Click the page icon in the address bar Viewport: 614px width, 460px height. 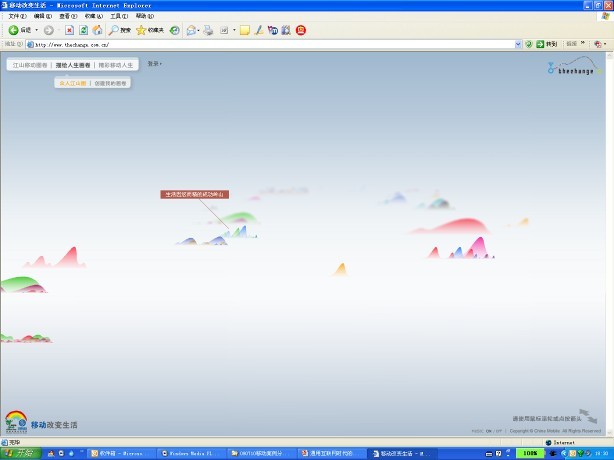[30, 45]
